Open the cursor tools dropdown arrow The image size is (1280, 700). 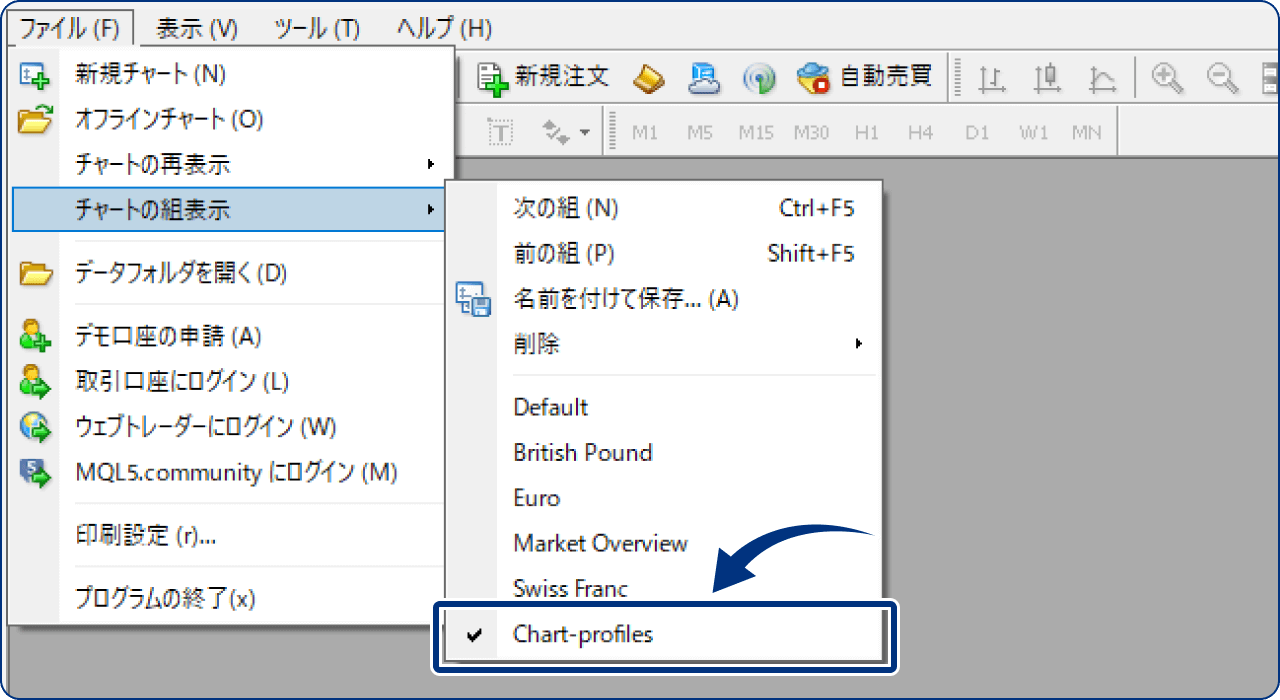click(x=584, y=132)
